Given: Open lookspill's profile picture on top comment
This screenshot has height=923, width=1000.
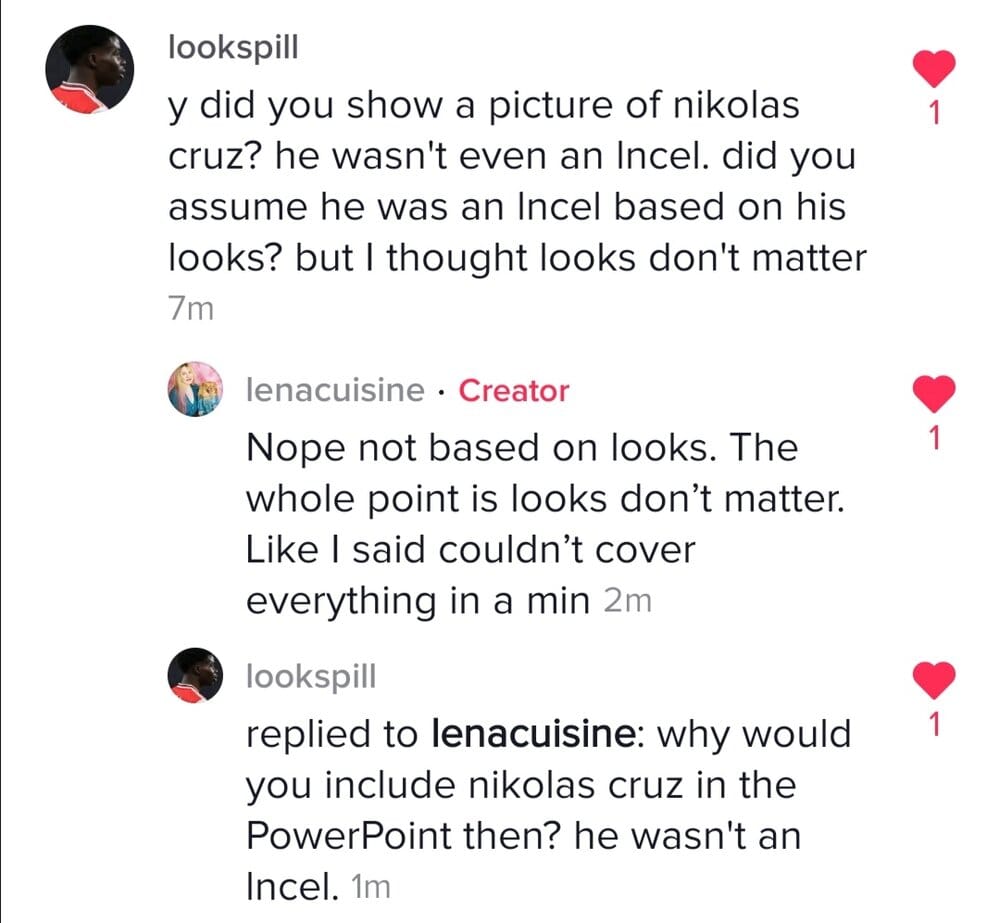Looking at the screenshot, I should pos(90,69).
